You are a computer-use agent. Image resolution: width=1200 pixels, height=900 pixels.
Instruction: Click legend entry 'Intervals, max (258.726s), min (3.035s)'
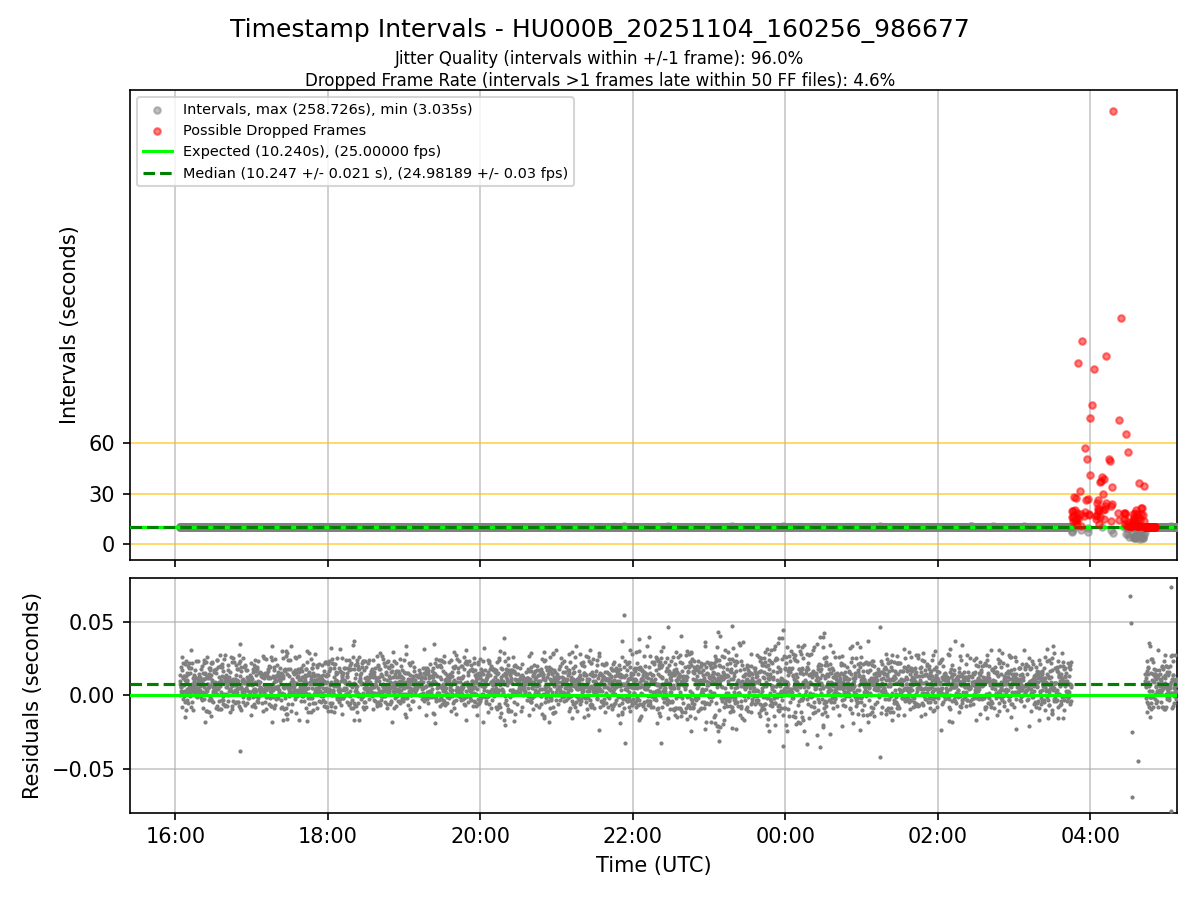point(327,109)
